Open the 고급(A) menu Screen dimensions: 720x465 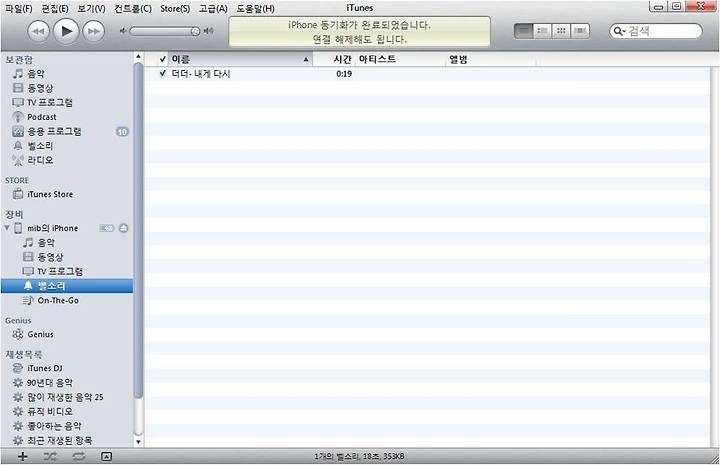tap(213, 8)
